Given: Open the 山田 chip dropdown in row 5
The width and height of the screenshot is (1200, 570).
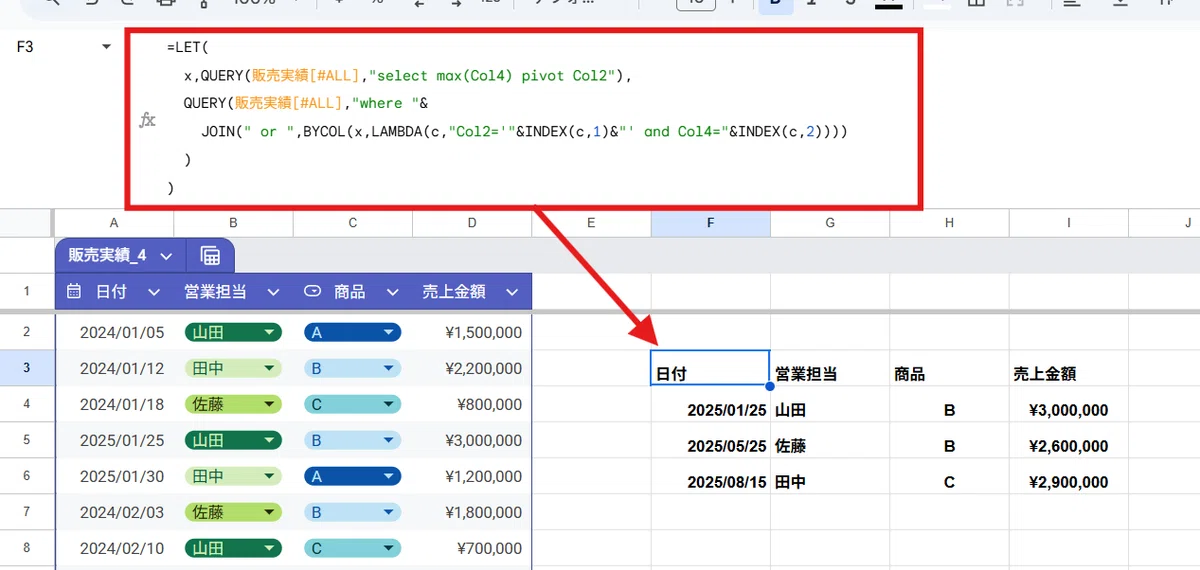Looking at the screenshot, I should click(268, 441).
